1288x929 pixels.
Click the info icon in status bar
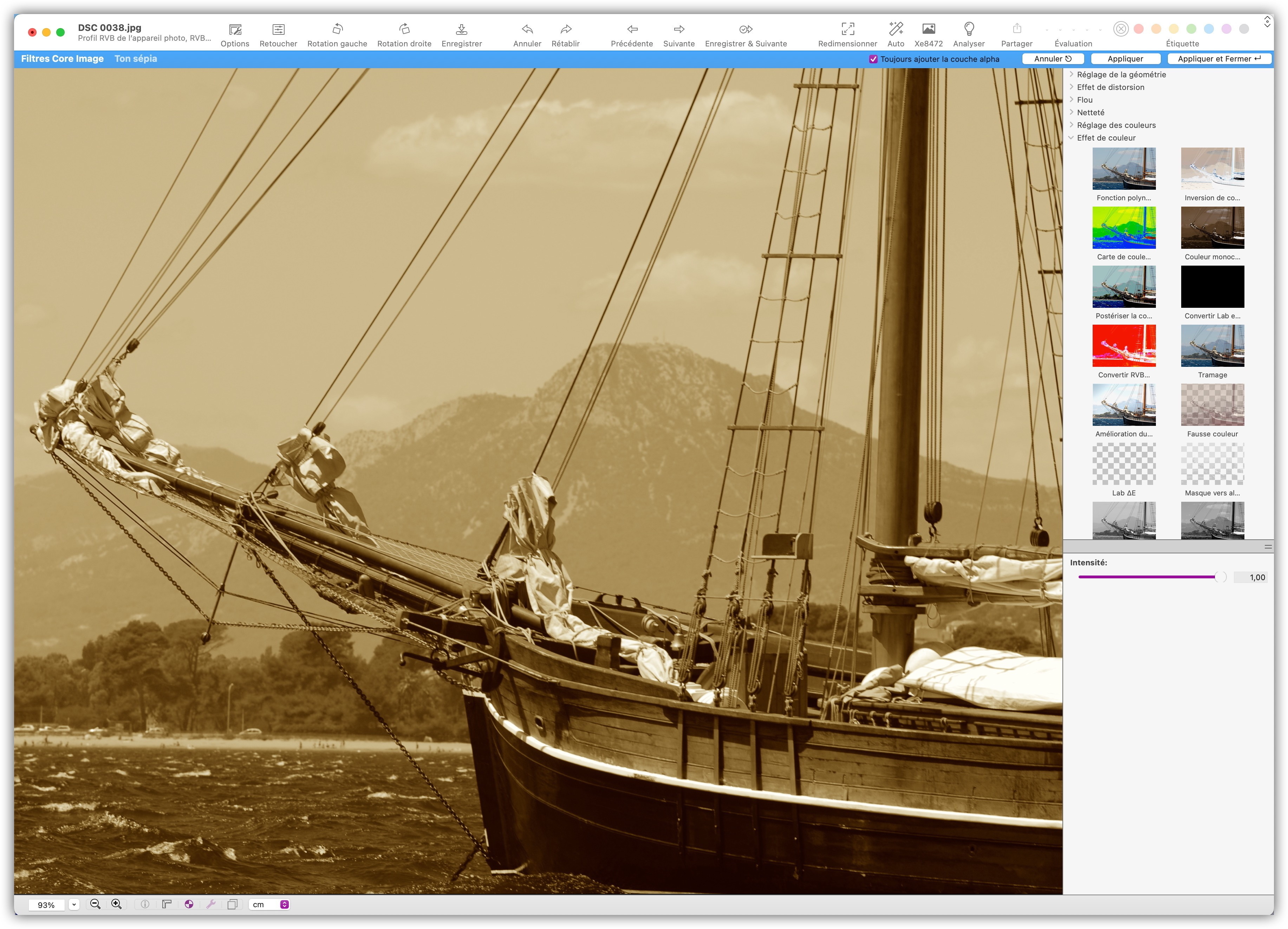click(x=145, y=904)
